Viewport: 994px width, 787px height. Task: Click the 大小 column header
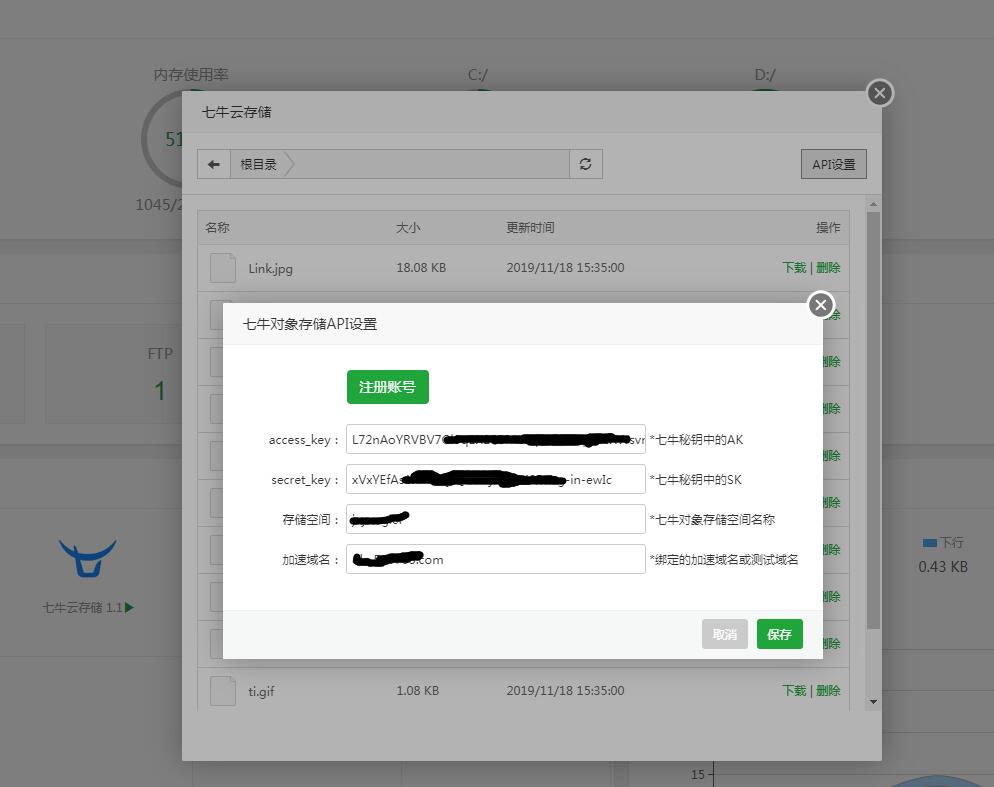coord(408,228)
